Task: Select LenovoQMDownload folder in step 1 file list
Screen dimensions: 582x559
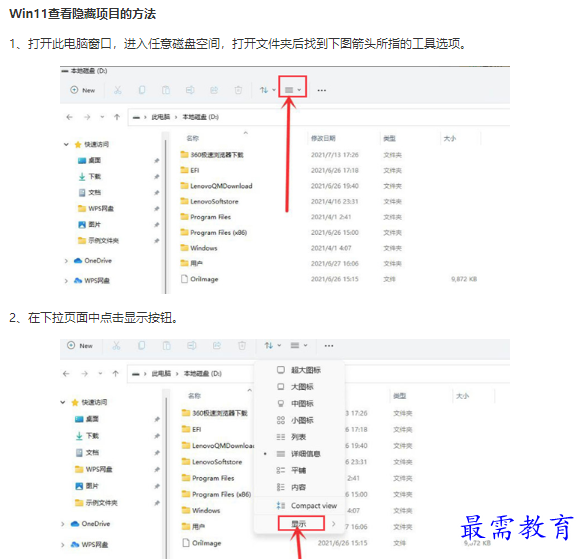Action: point(216,186)
